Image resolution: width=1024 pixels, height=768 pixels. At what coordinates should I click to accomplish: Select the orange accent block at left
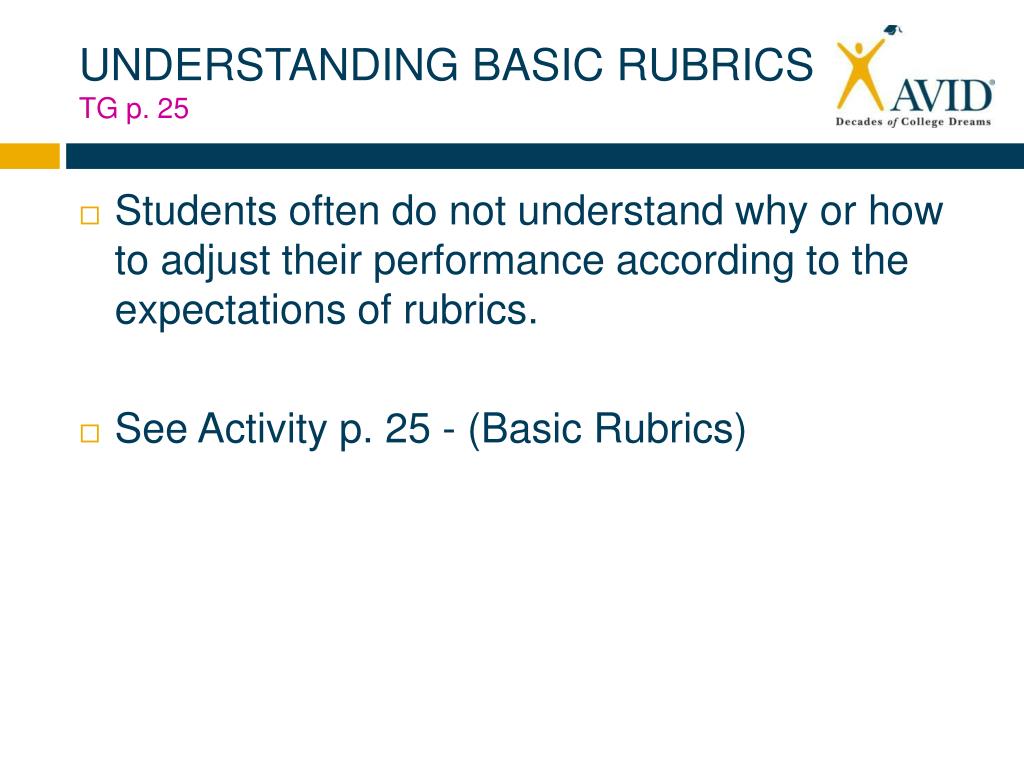[29, 156]
